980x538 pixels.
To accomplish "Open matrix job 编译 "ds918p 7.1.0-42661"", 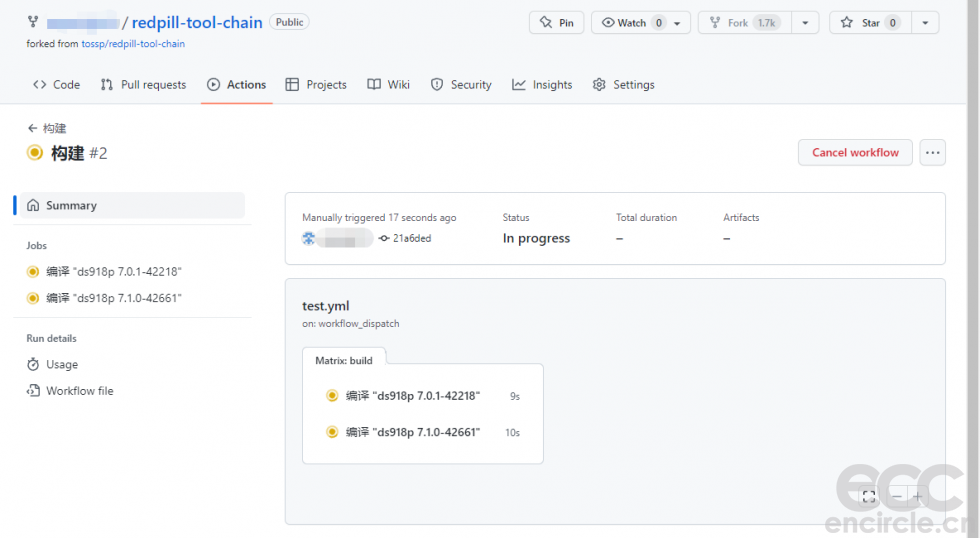I will (x=422, y=432).
